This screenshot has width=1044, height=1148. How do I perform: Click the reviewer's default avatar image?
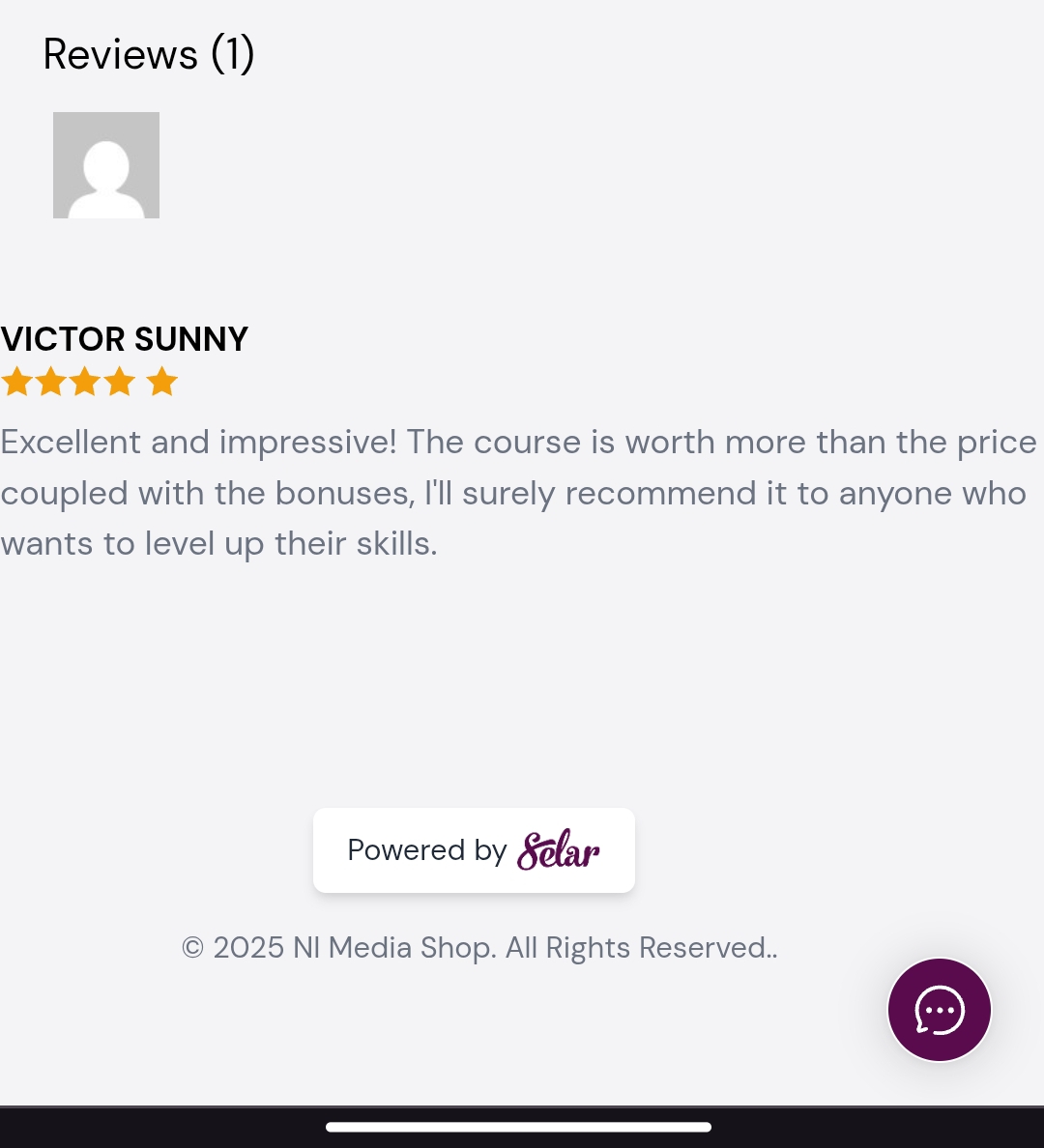pos(106,164)
